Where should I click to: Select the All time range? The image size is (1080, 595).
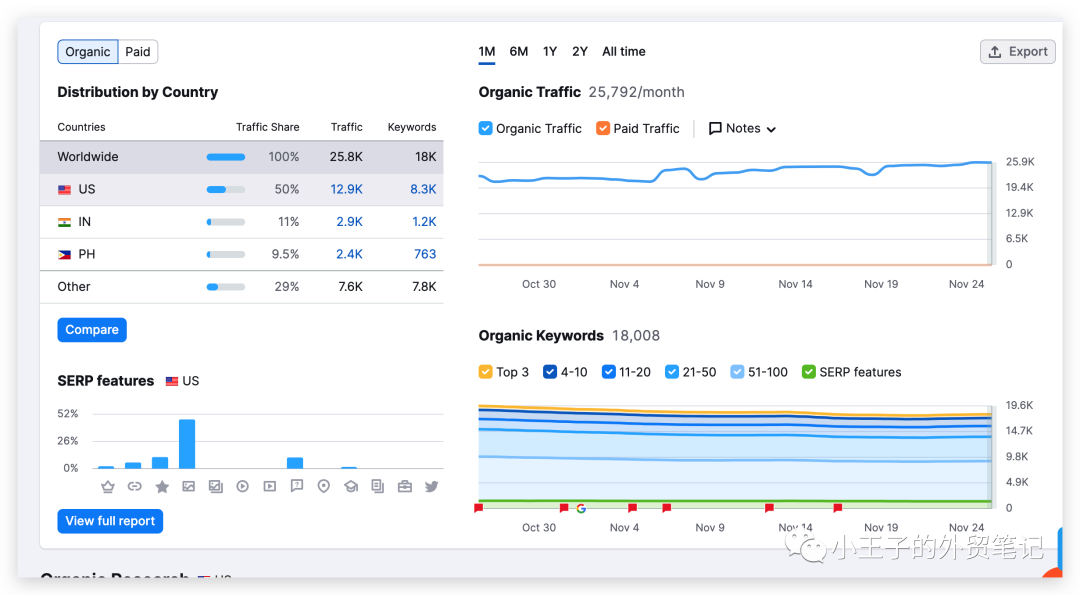[624, 52]
